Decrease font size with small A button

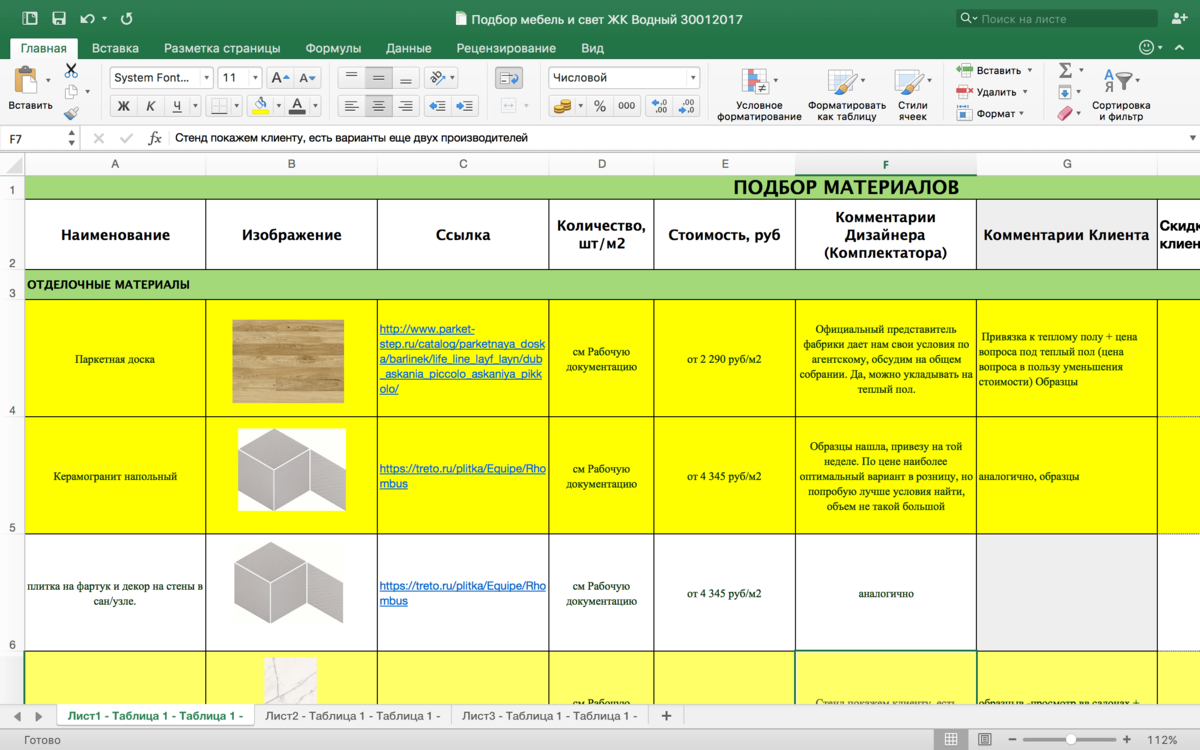[x=308, y=78]
